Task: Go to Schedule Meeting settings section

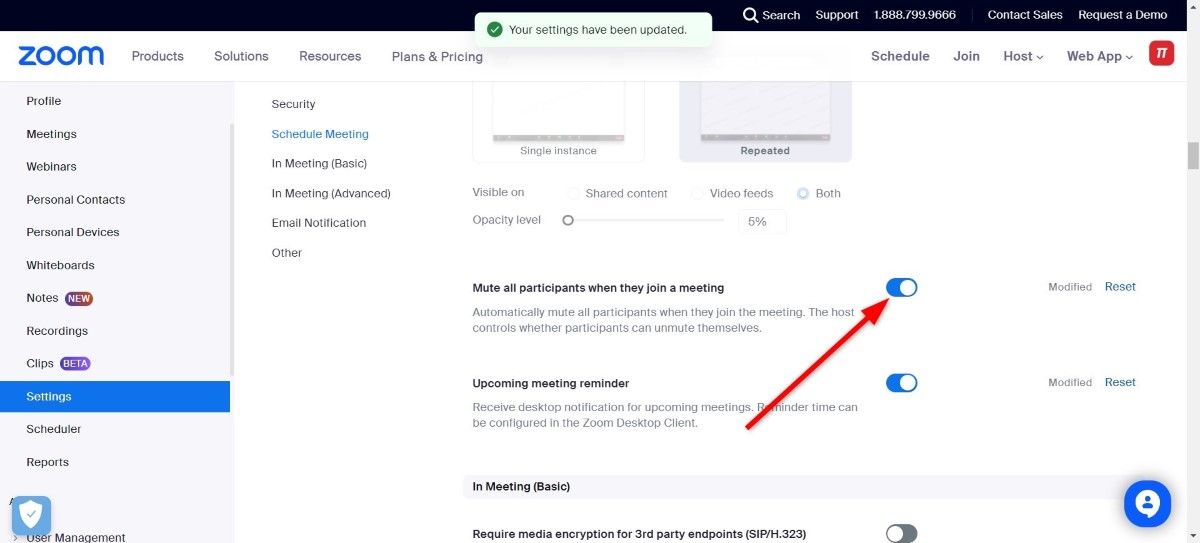Action: [x=320, y=134]
